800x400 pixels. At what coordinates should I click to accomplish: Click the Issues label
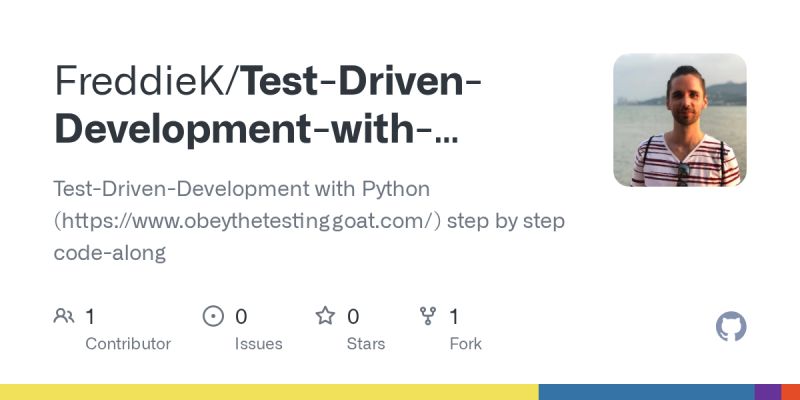(x=259, y=344)
